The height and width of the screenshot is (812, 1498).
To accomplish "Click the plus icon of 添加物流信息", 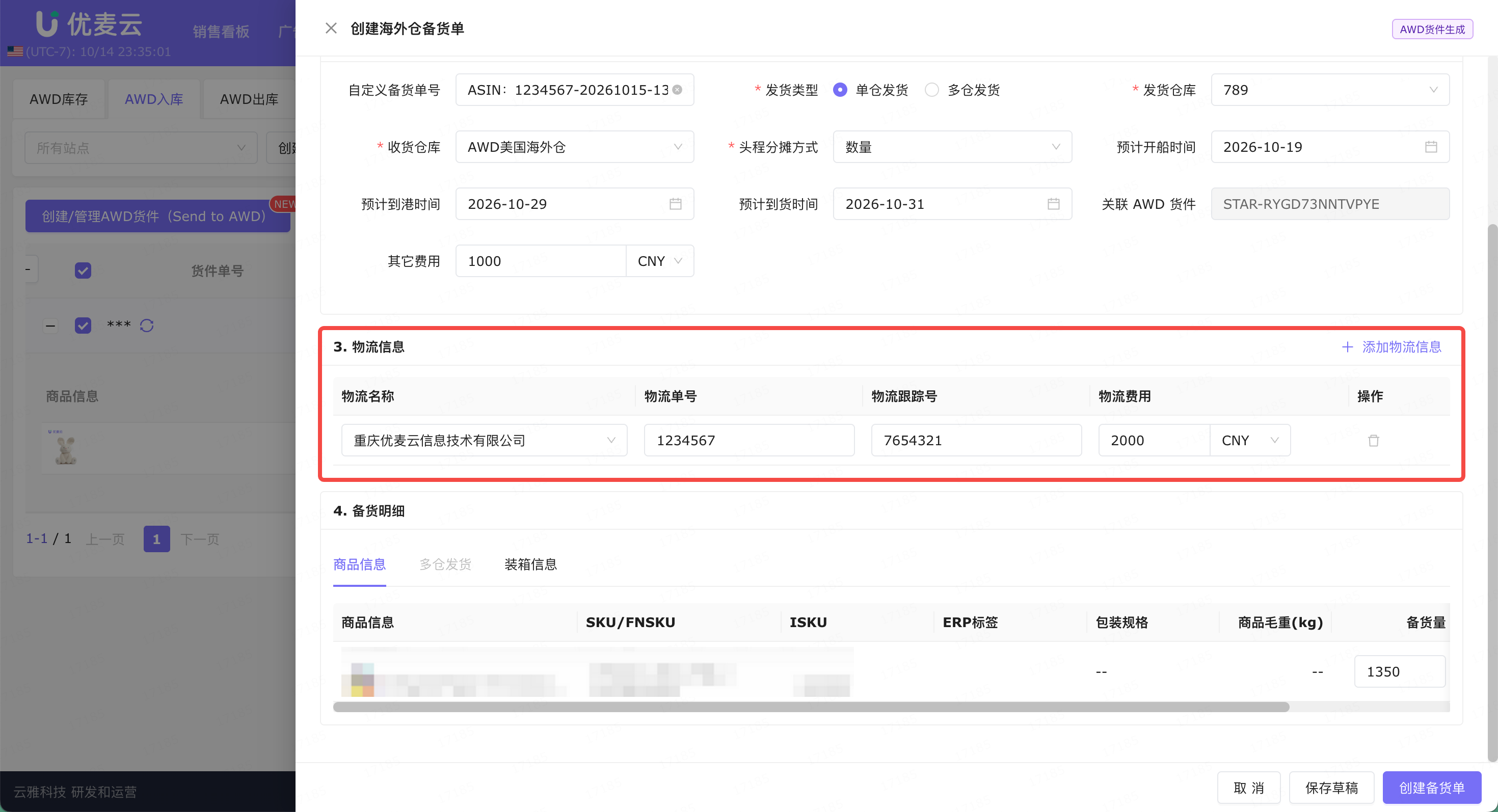I will [1347, 346].
